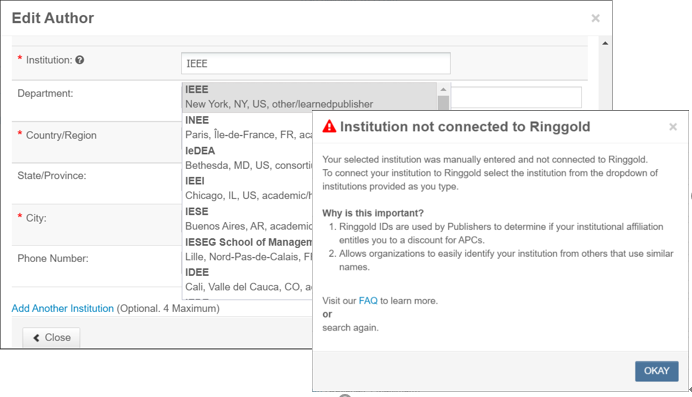
Task: Click the red warning triangle icon
Action: point(329,126)
